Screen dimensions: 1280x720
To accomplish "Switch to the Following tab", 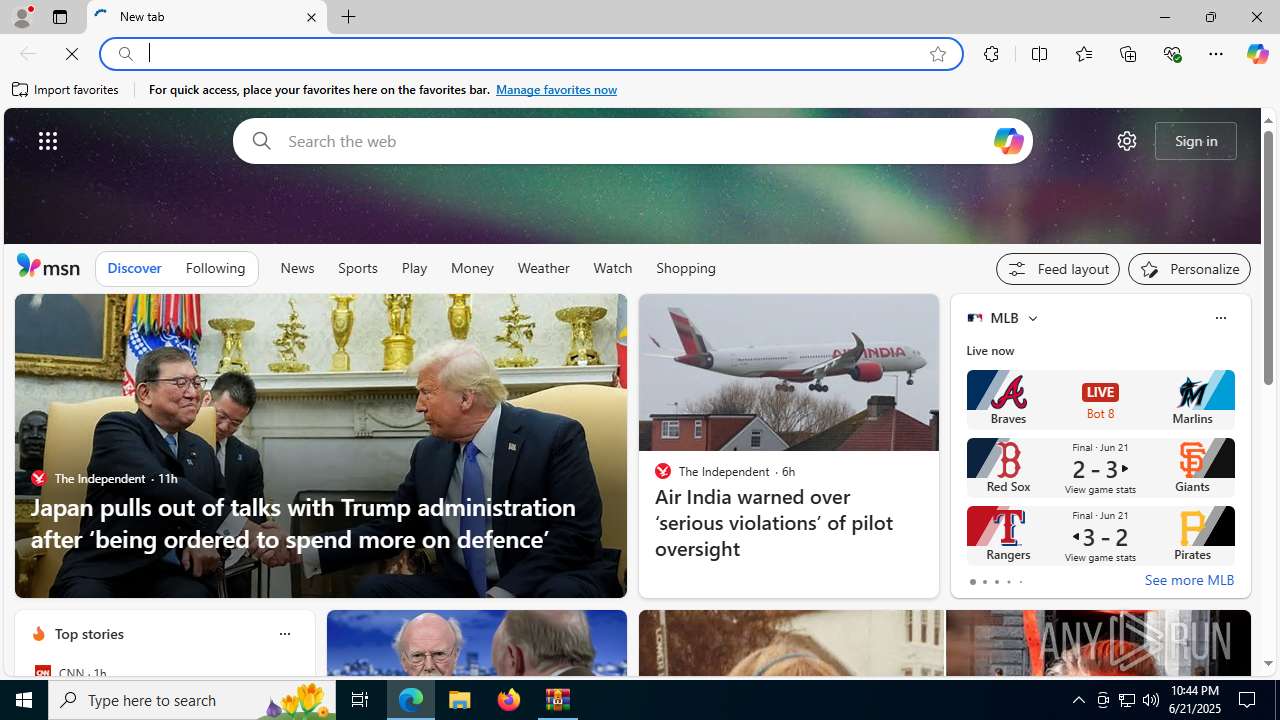I will (215, 268).
